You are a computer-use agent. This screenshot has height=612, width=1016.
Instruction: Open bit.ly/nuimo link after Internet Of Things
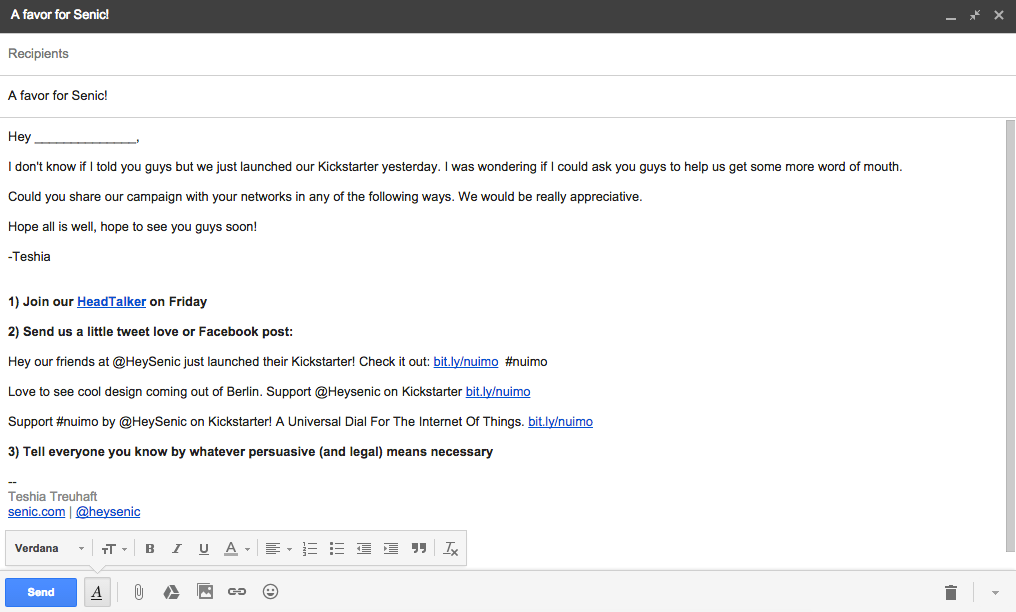point(560,422)
